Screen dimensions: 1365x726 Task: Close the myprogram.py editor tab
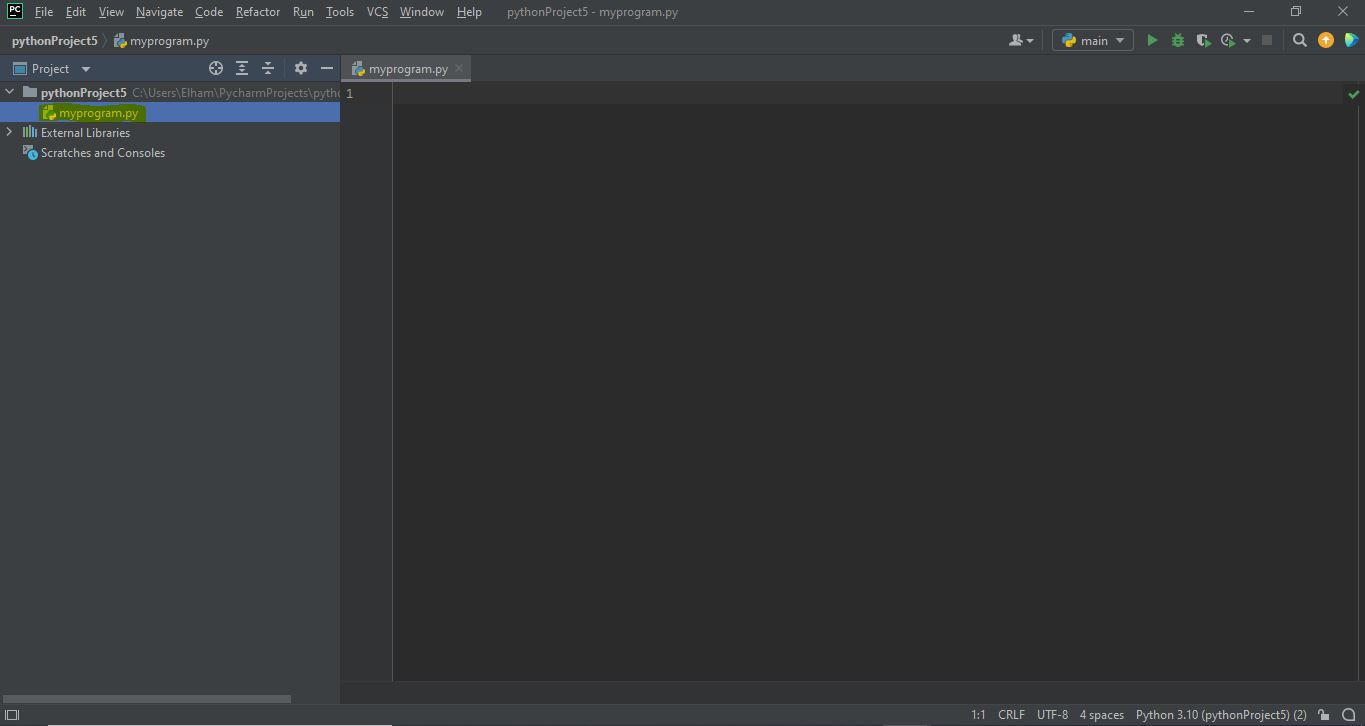pos(459,69)
